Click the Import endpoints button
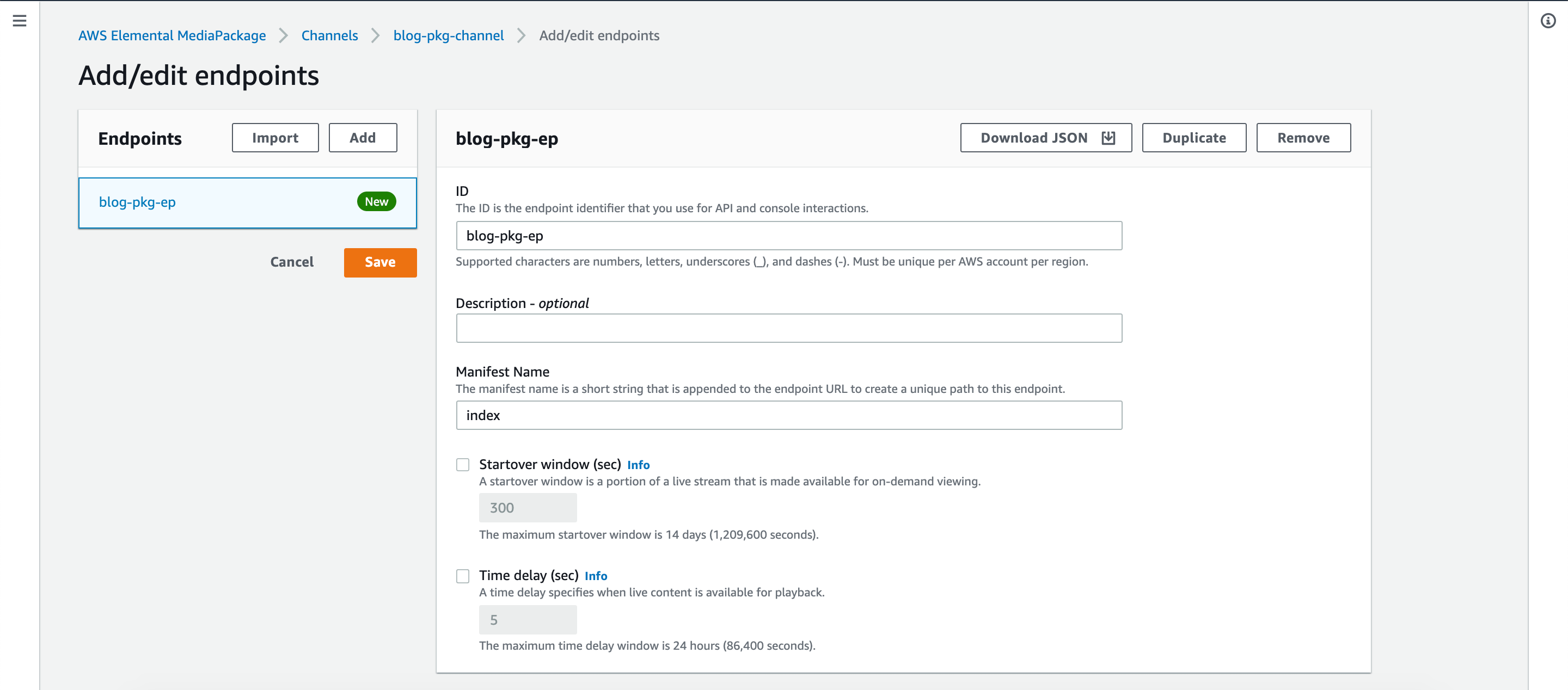 click(275, 138)
